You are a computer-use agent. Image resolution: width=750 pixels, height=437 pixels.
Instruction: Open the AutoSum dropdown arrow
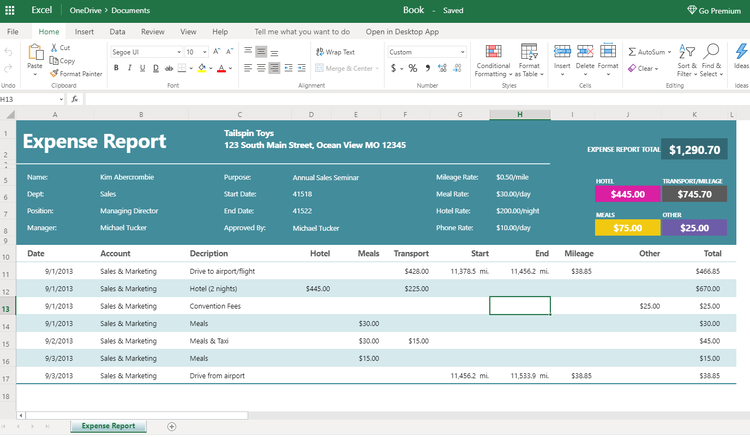tap(669, 52)
